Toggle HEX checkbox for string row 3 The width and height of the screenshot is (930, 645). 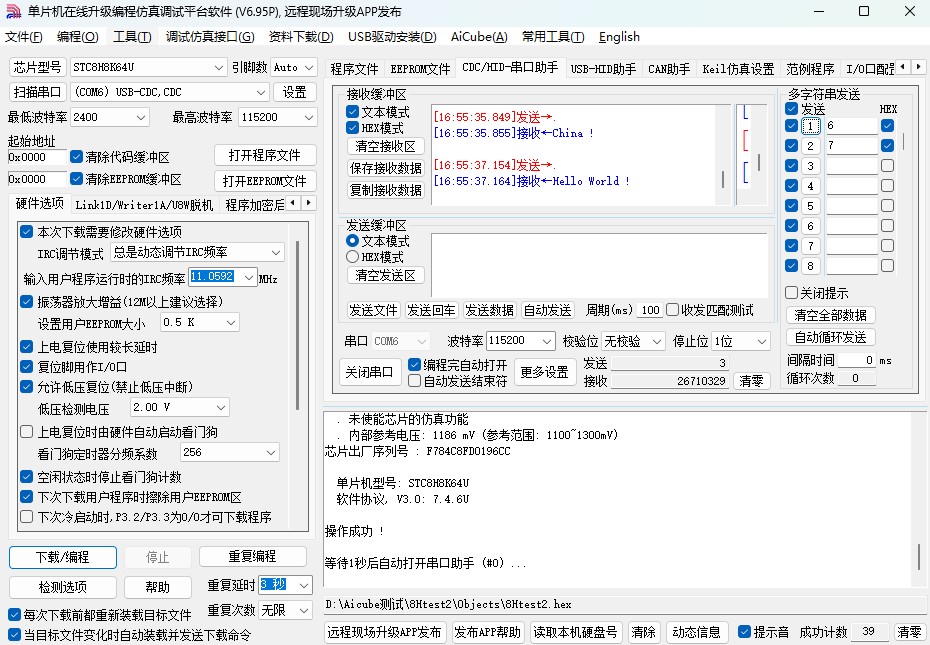pos(887,166)
